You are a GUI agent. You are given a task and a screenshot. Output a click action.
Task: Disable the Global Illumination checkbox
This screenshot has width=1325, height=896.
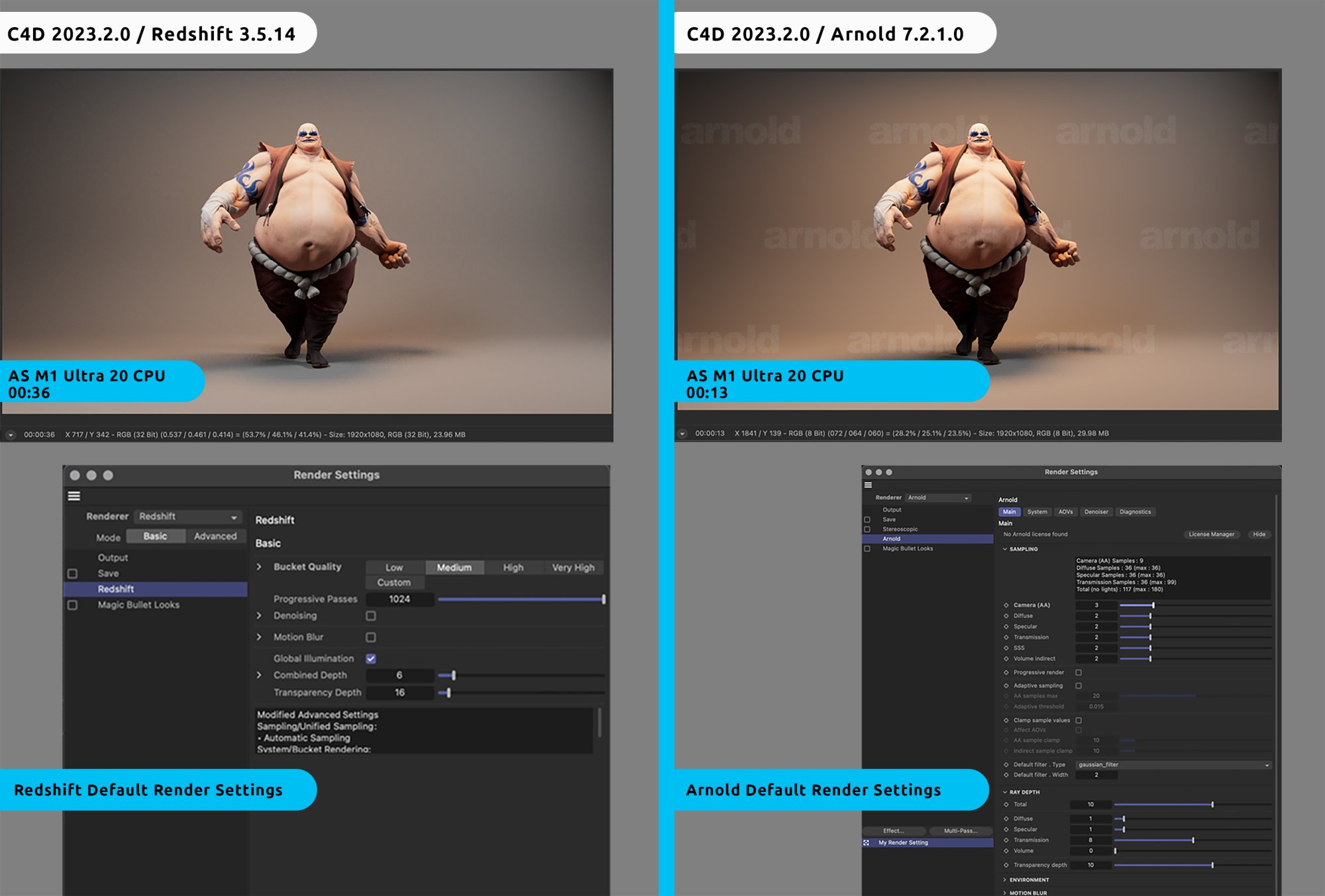click(371, 658)
